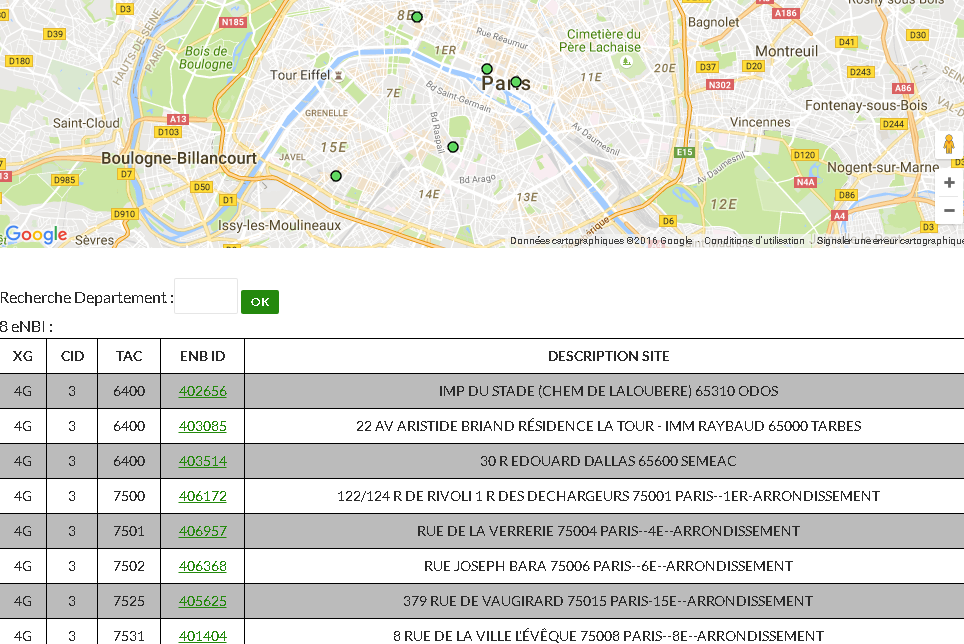Viewport: 964px width, 644px height.
Task: Open ENB ID link 406172
Action: (203, 496)
